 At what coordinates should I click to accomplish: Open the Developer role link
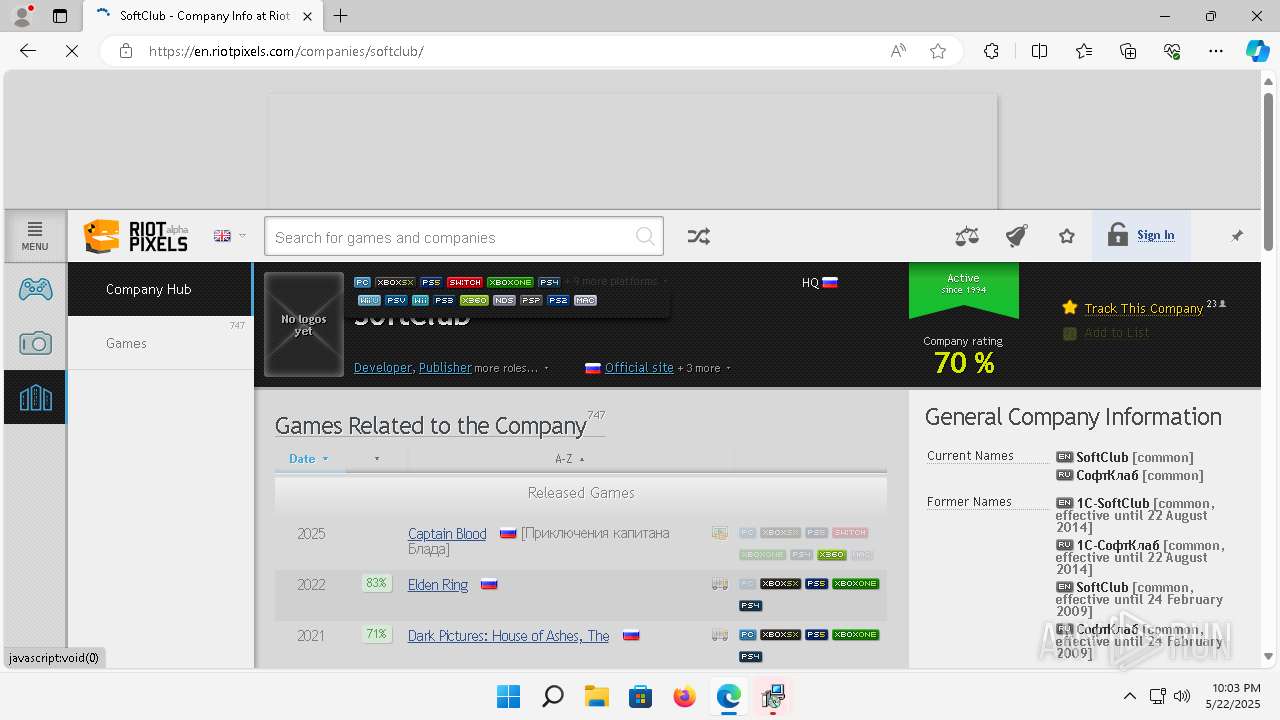[382, 368]
